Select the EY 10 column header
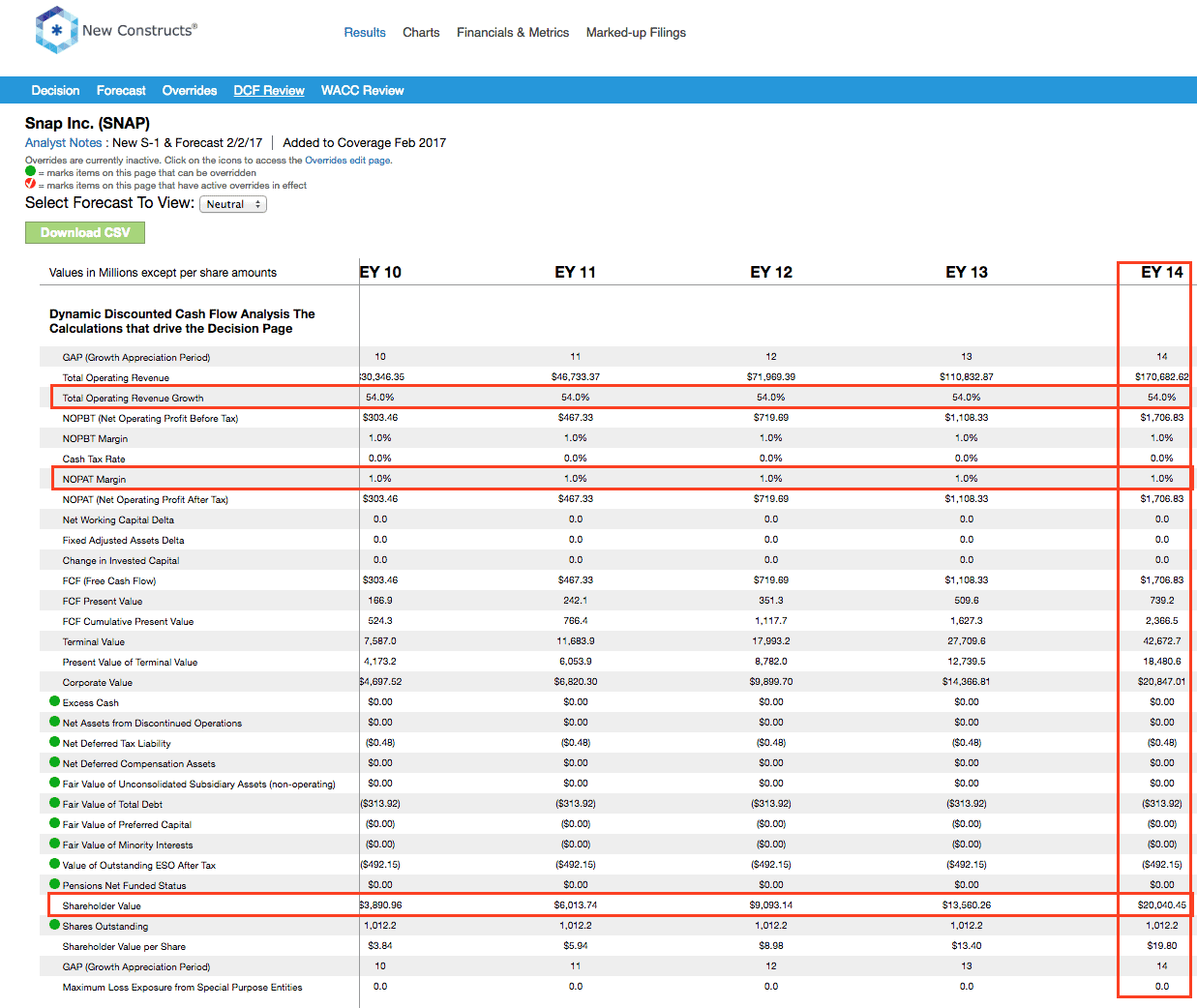The width and height of the screenshot is (1197, 1008). coord(380,273)
